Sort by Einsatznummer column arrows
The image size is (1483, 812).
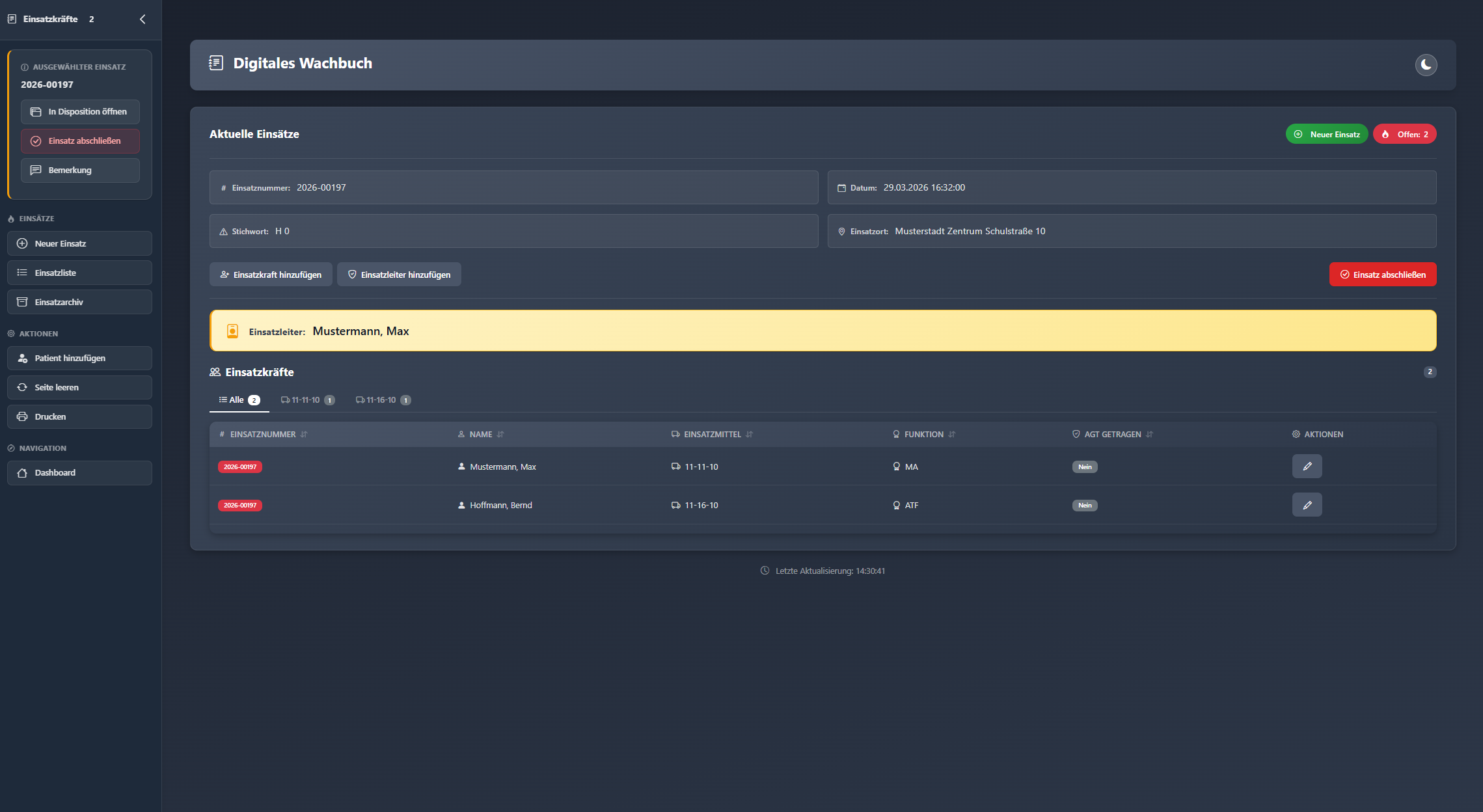click(304, 435)
